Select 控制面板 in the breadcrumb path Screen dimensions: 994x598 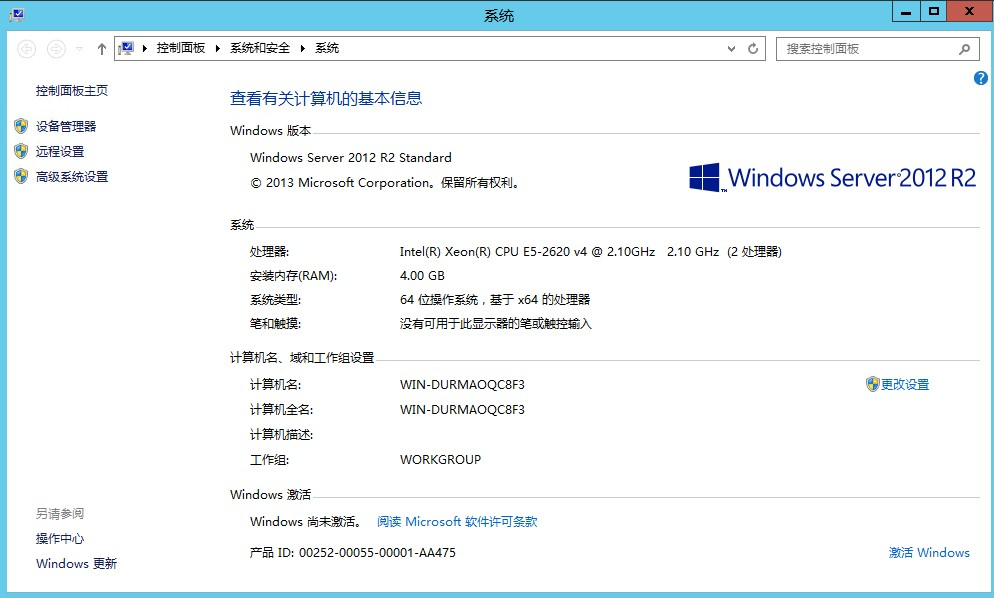181,48
